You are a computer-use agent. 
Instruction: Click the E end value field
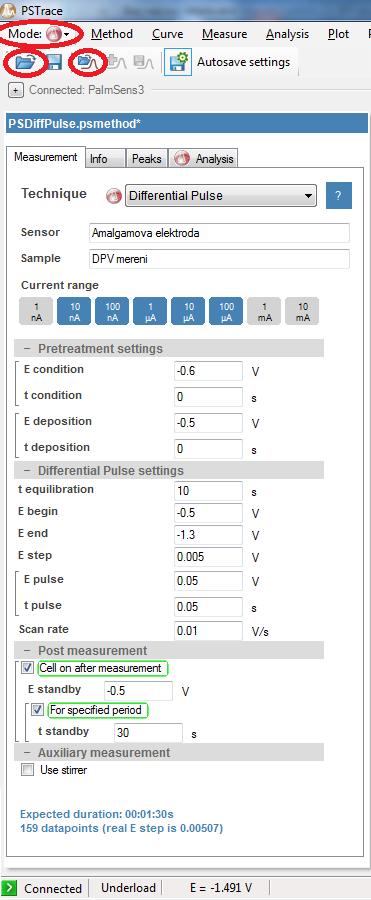208,535
